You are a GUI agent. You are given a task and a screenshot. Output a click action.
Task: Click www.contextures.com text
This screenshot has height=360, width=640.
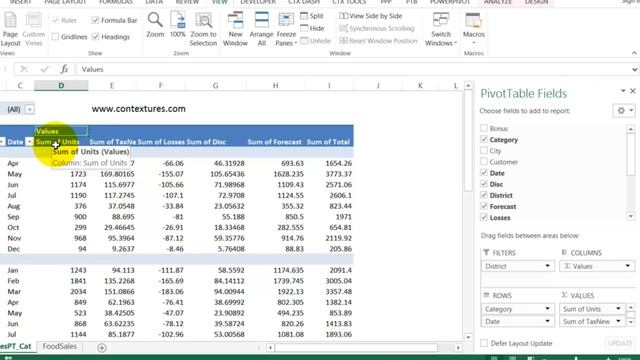(138, 109)
